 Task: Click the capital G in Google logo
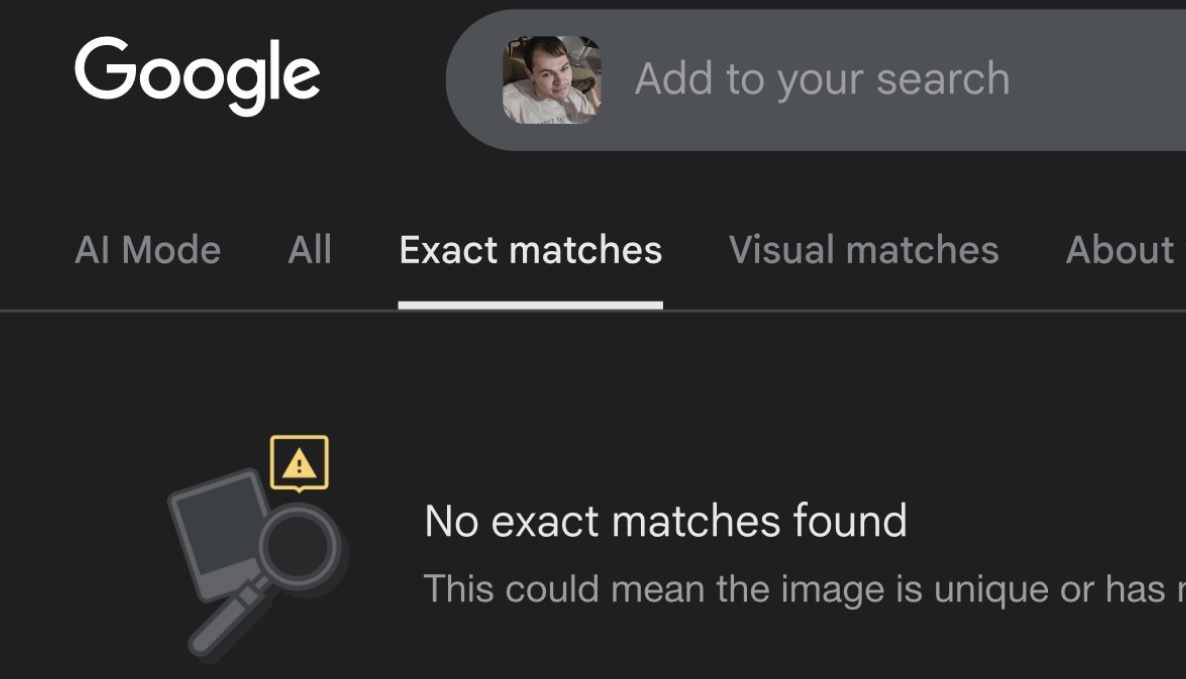(105, 68)
